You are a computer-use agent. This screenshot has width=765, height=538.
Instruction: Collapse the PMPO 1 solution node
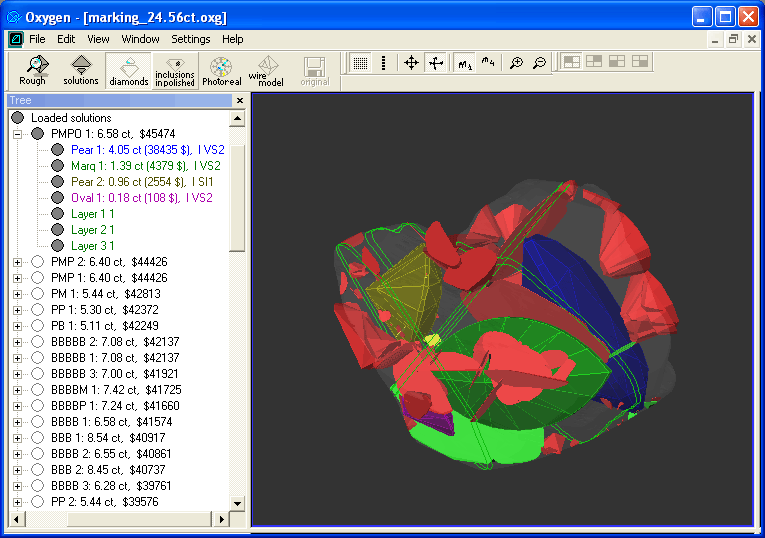point(17,134)
